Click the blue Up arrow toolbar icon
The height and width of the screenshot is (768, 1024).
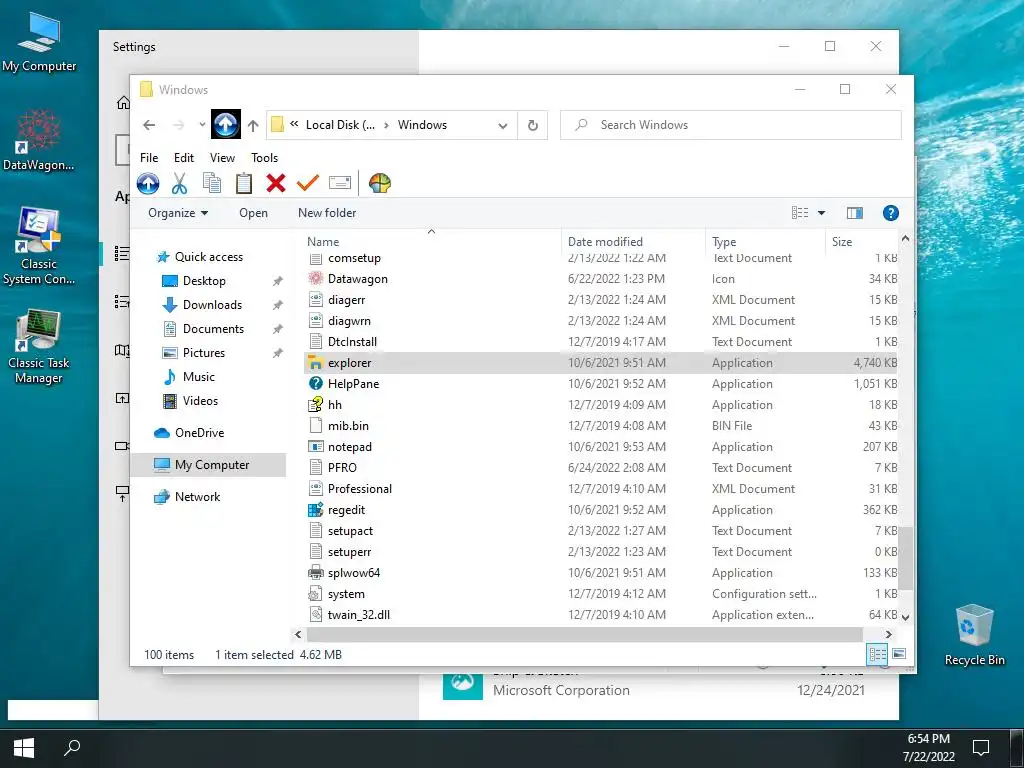click(148, 184)
